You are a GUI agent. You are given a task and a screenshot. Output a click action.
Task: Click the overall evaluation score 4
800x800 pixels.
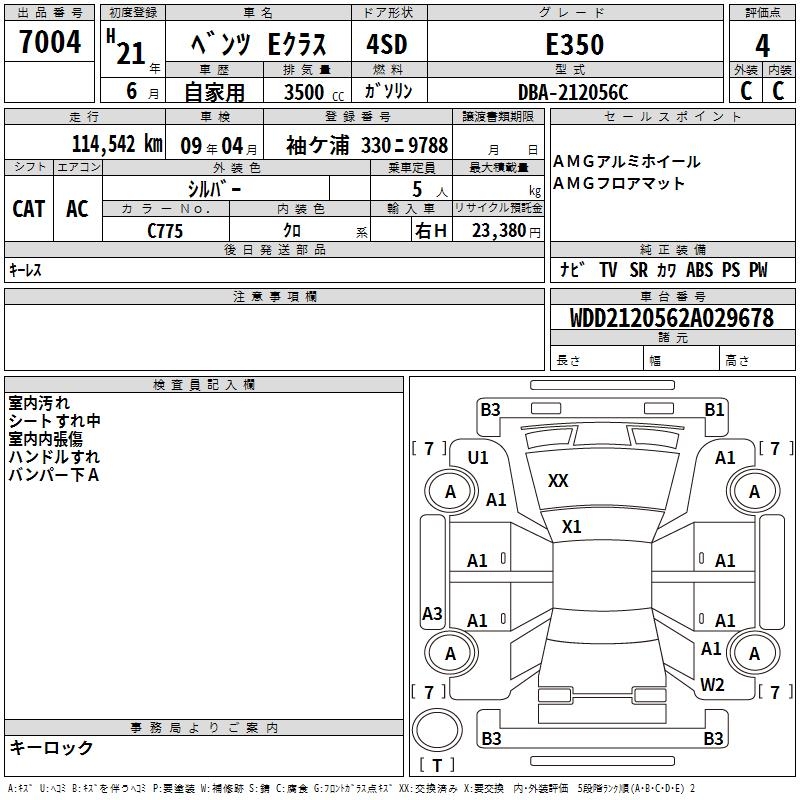(x=762, y=45)
